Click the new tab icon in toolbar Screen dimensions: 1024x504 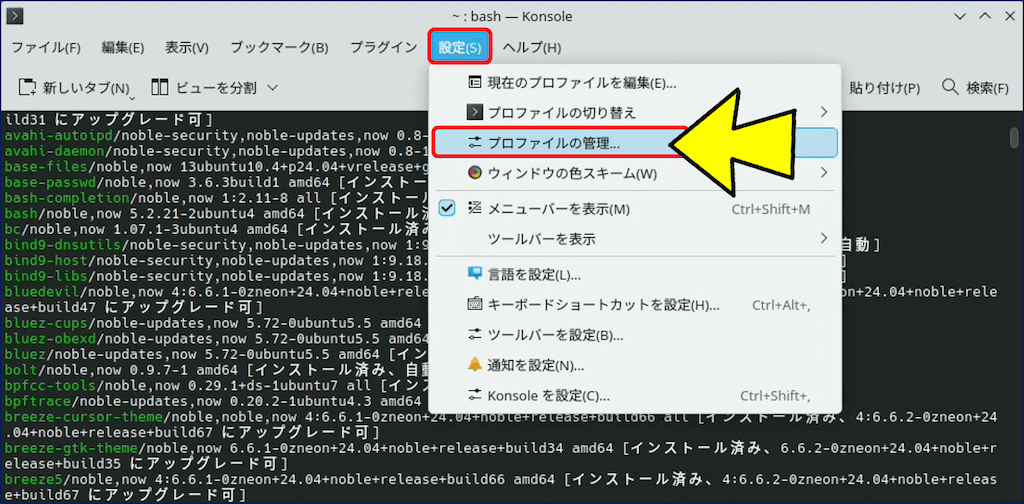pos(28,88)
